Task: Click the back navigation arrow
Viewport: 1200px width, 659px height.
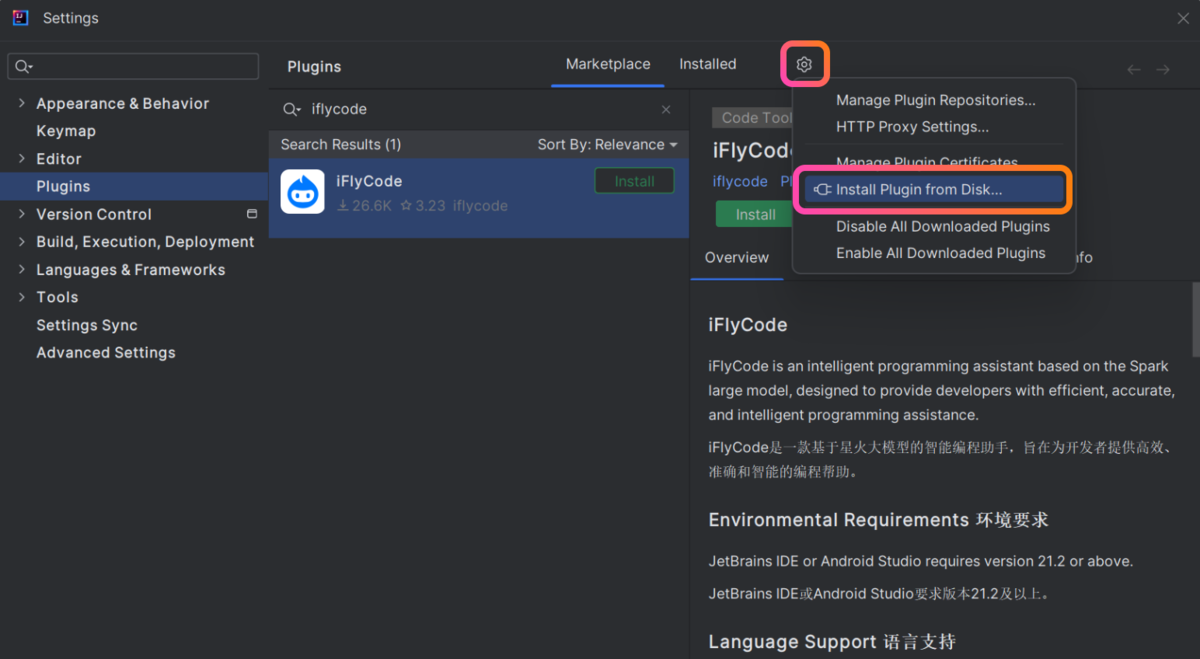Action: point(1133,69)
